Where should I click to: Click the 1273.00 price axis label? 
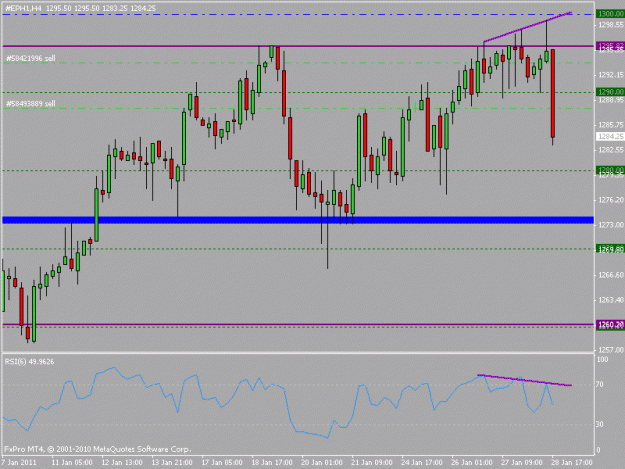pos(610,225)
